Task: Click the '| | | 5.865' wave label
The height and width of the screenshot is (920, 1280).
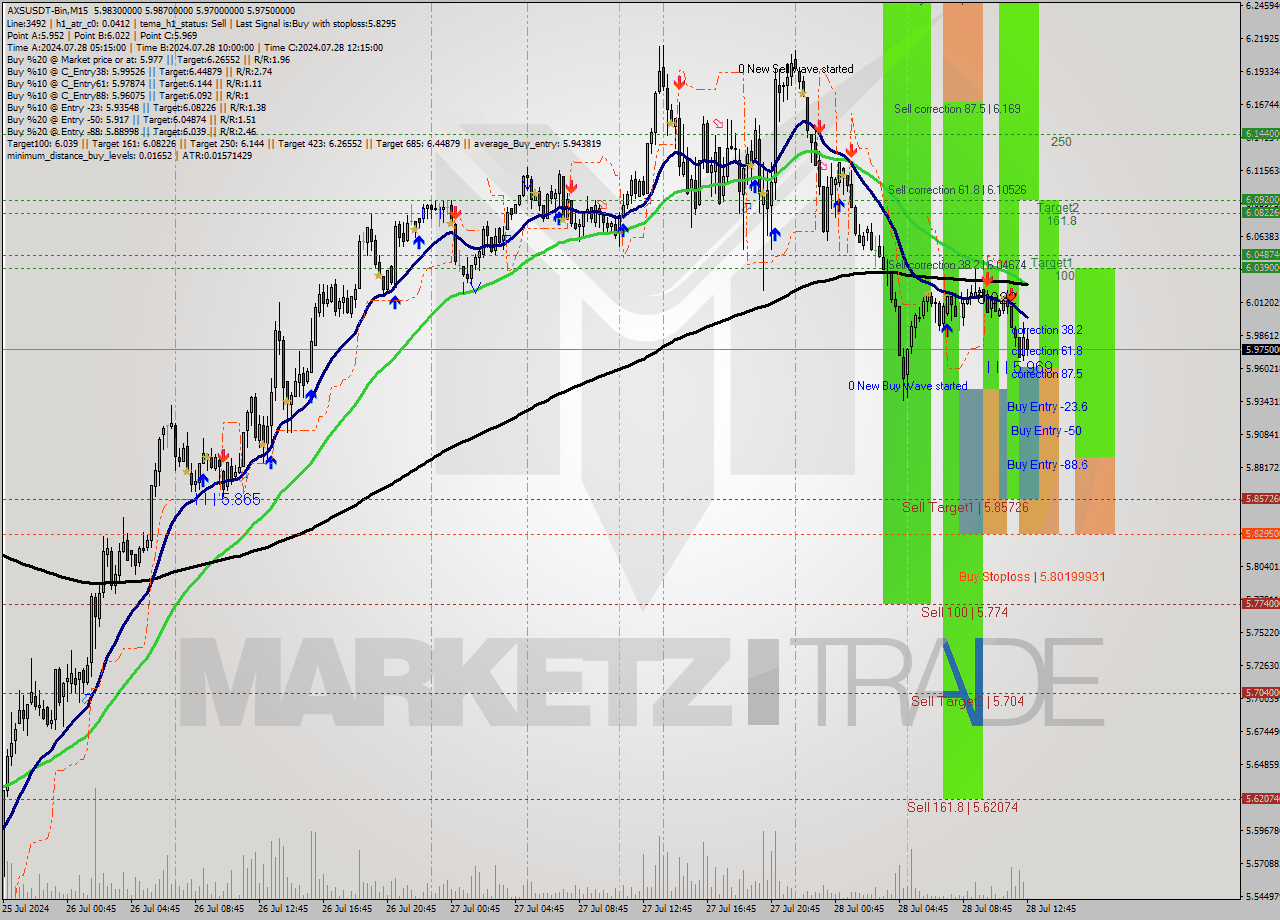Action: point(228,499)
